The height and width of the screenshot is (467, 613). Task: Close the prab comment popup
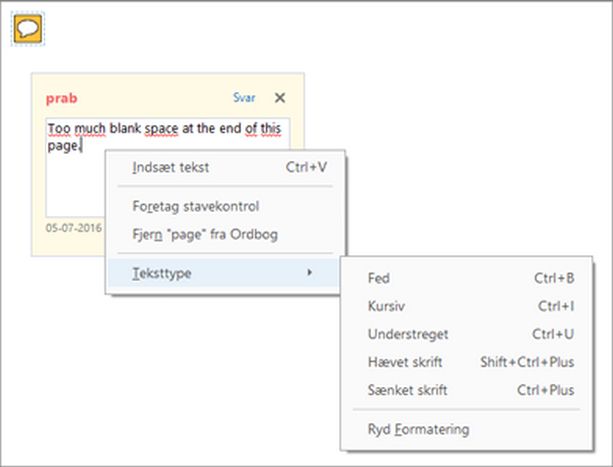pyautogui.click(x=280, y=98)
